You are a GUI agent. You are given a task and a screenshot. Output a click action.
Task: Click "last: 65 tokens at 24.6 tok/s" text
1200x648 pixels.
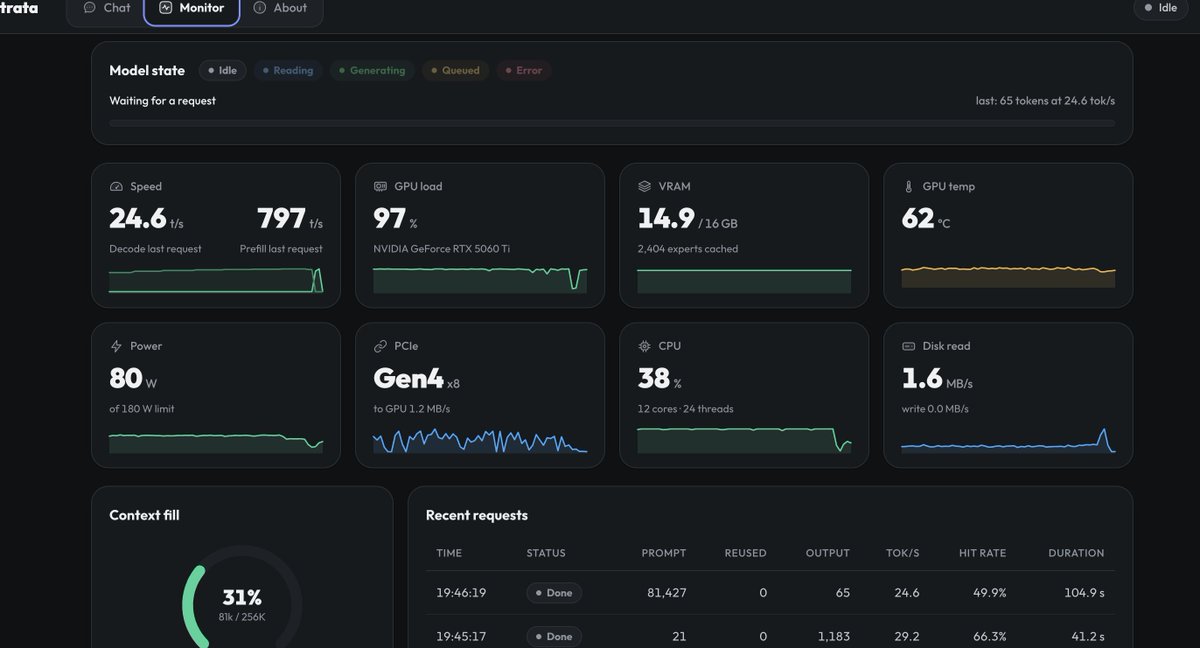(x=1045, y=101)
